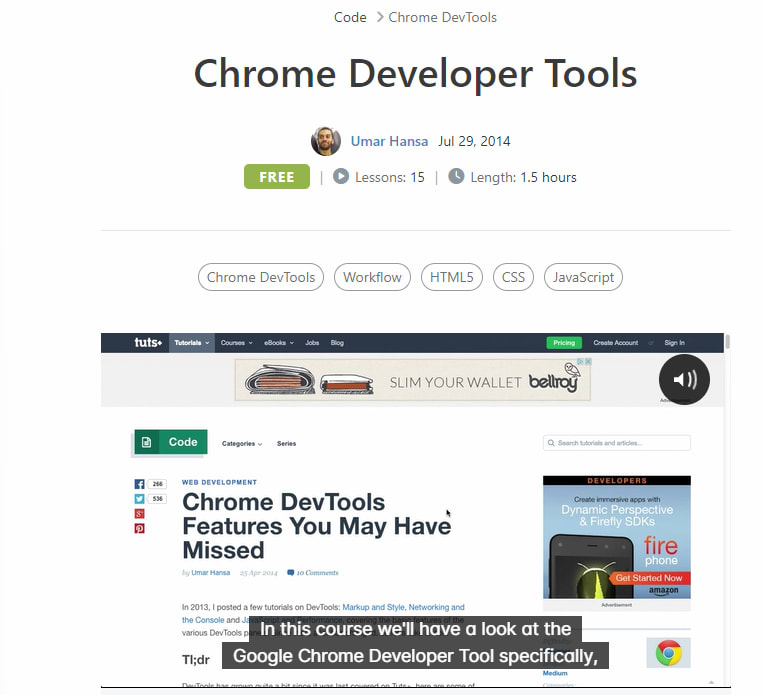Viewport: 764px width, 695px height.
Task: Click the Create Account link
Action: pos(615,343)
